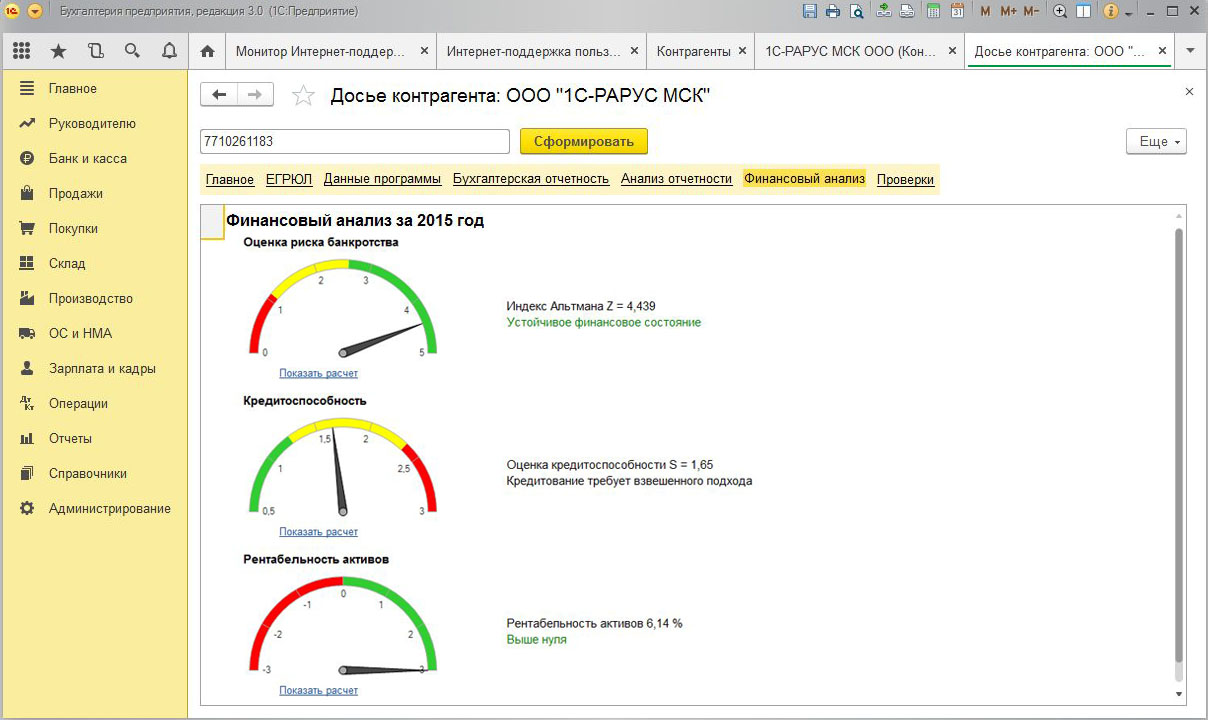Open the Еще dropdown menu
1208x720 pixels.
(x=1156, y=142)
